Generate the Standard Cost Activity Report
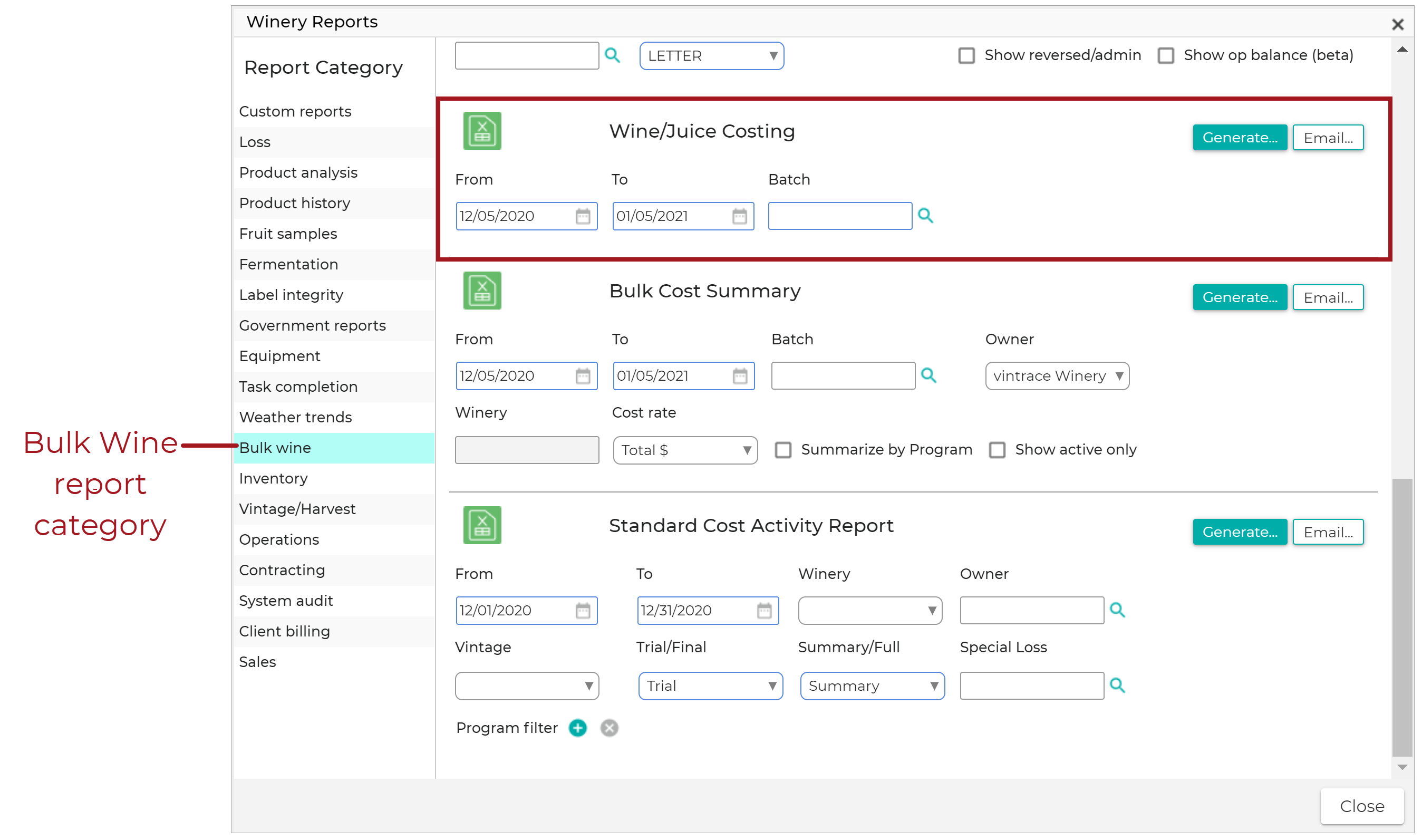 (1239, 532)
